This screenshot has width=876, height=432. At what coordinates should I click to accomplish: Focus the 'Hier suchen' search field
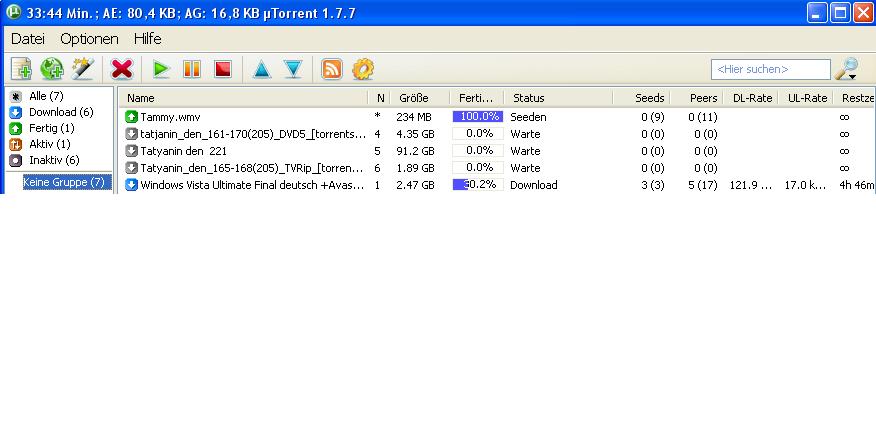pos(770,69)
